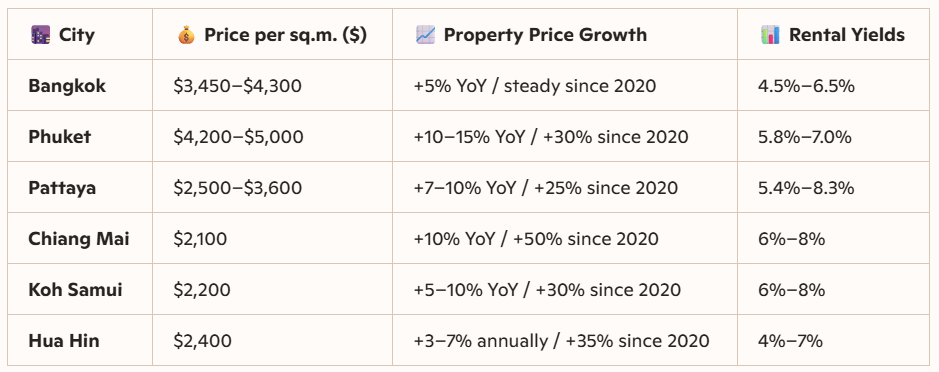Click the Property Price Growth header
Screen dimensions: 939x372
tap(545, 35)
